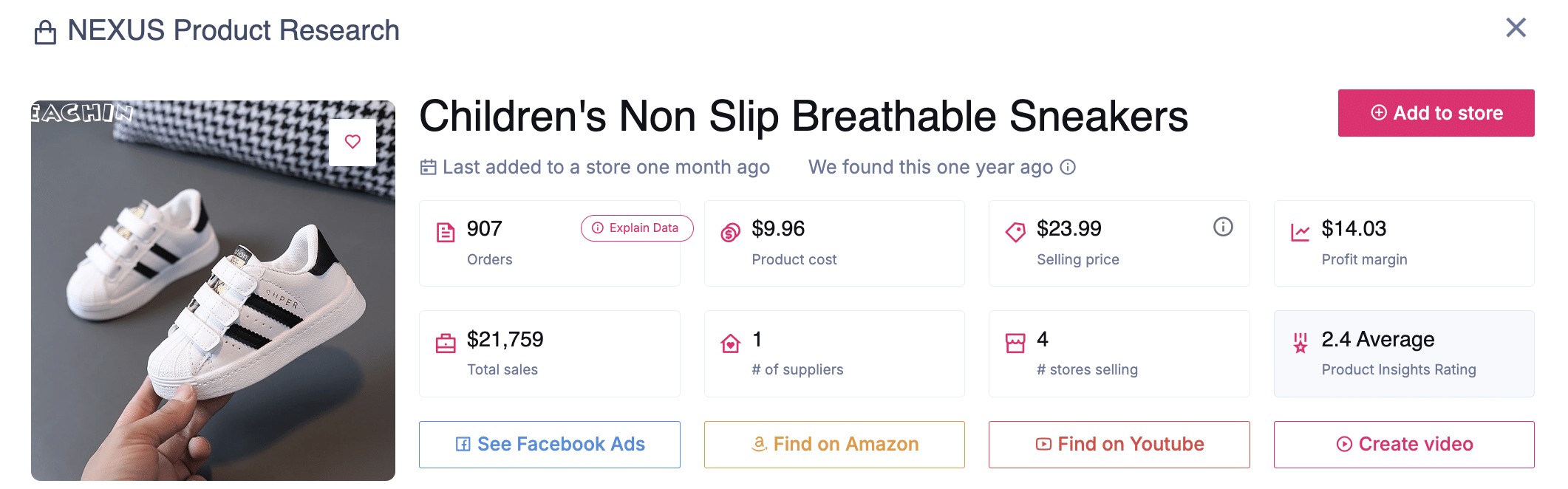Close the NEXUS Product Research dialog
This screenshot has height=489, width=1568.
[1516, 28]
